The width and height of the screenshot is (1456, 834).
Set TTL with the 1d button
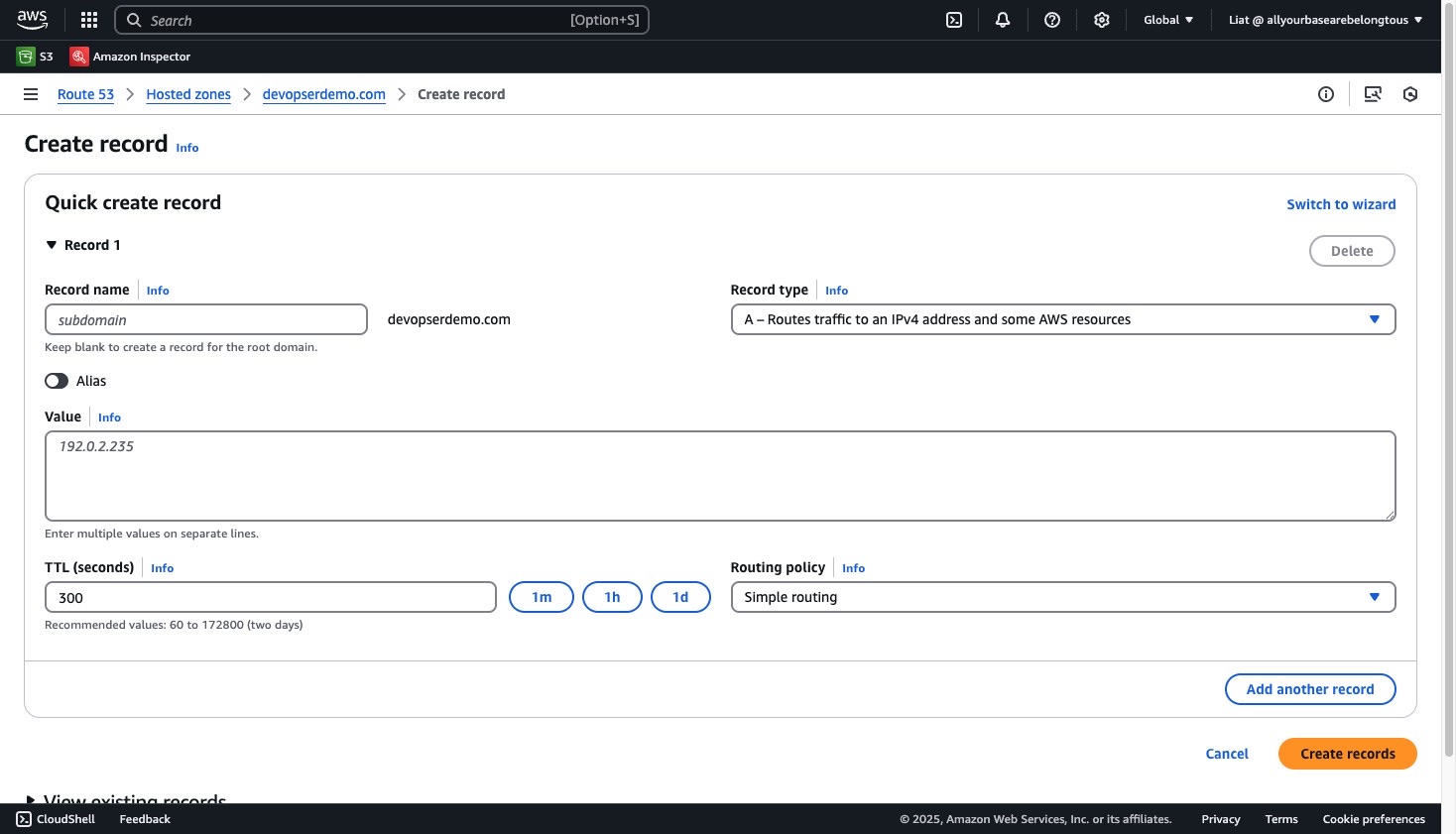click(680, 597)
